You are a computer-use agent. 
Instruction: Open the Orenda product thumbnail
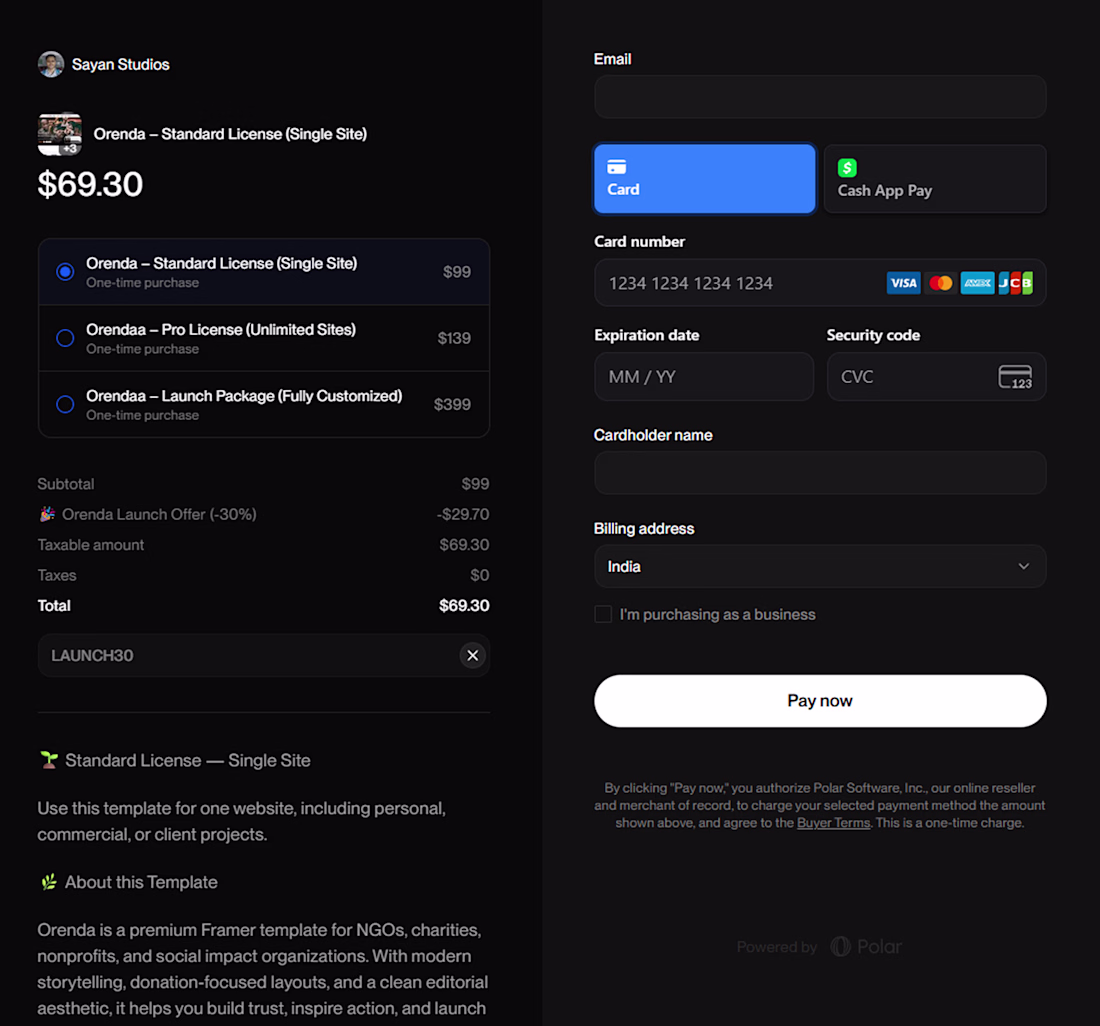(x=60, y=134)
